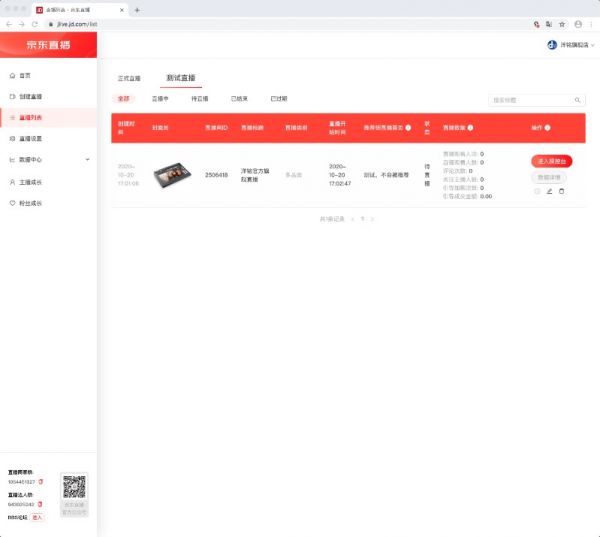Screen dimensions: 600x537
Task: Filter list by 直播中
Action: point(160,99)
